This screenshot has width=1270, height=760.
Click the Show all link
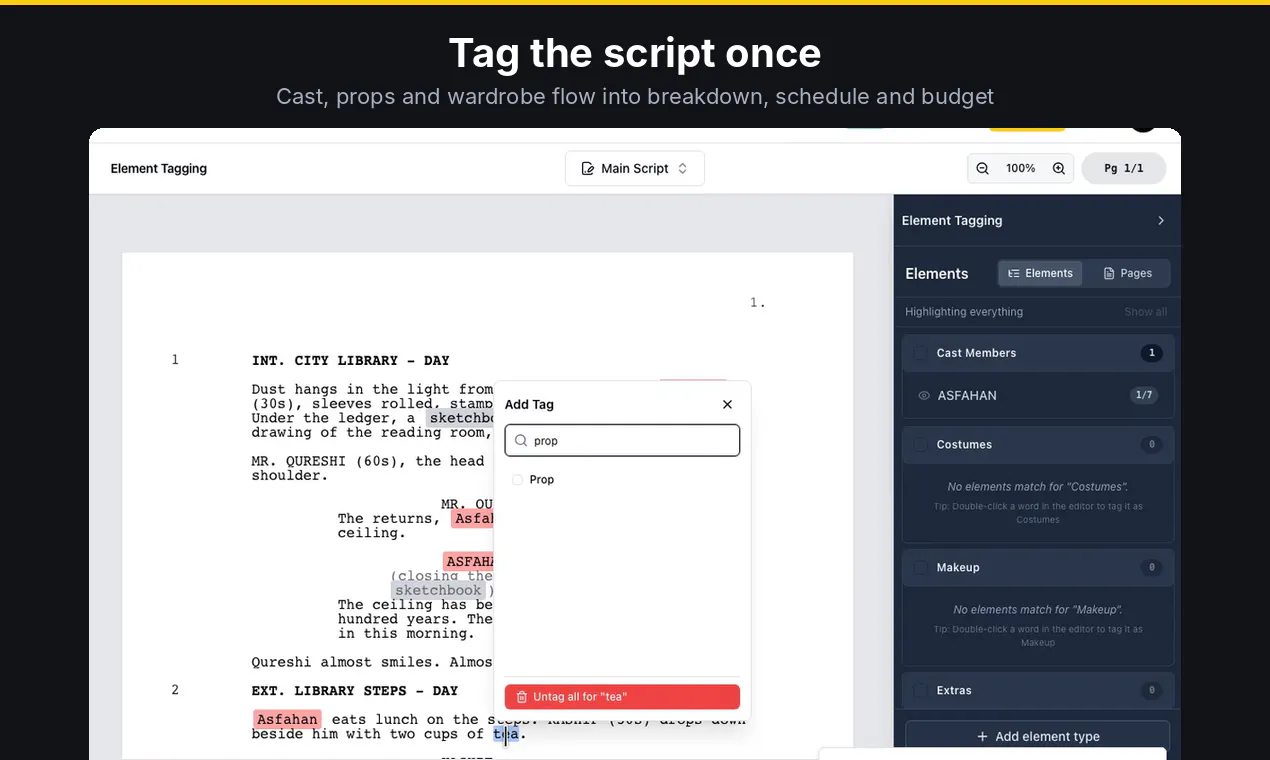coord(1145,312)
